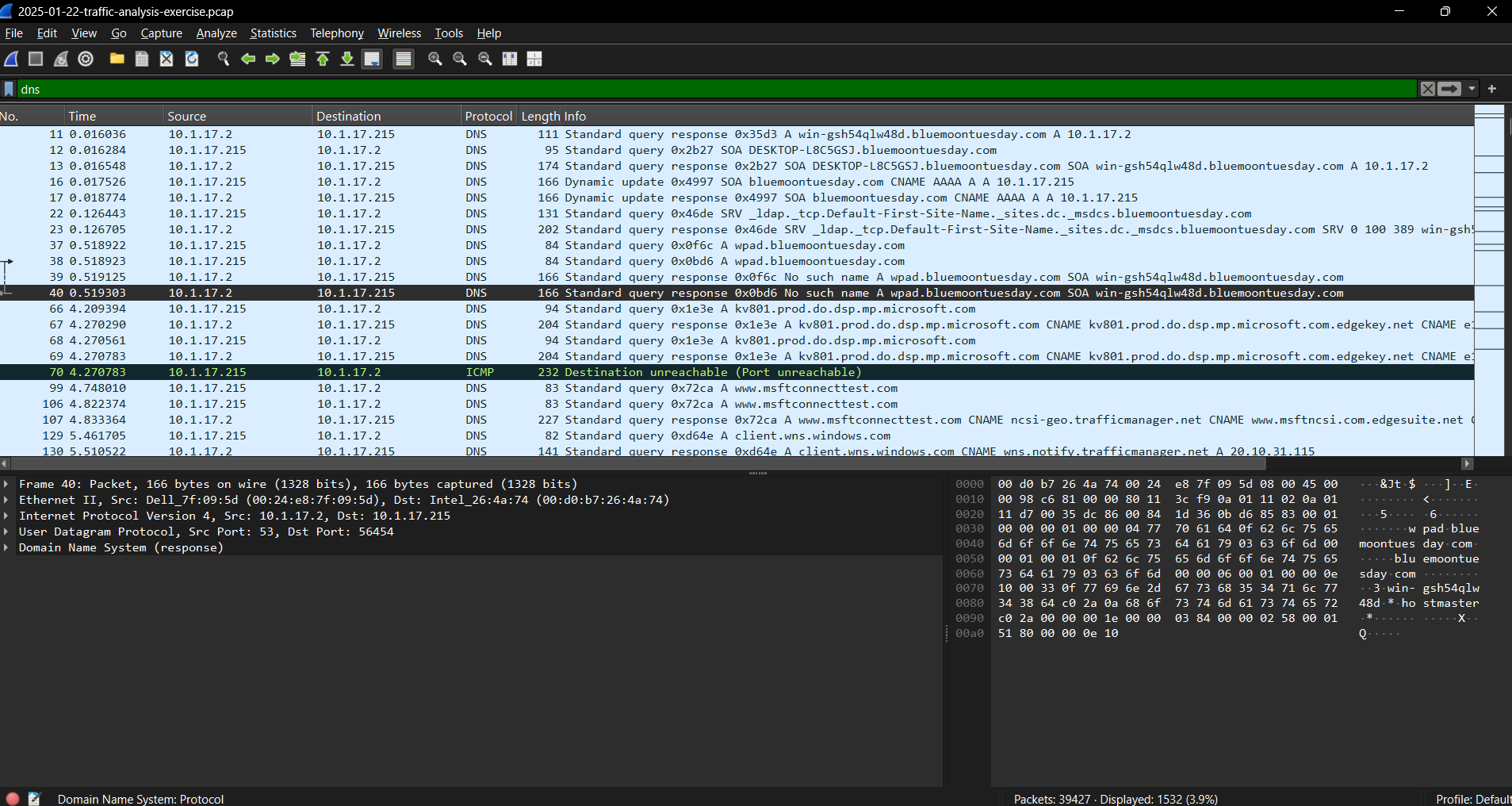Reset text zoom to normal size
Viewport: 1512px width, 806px height.
[485, 59]
